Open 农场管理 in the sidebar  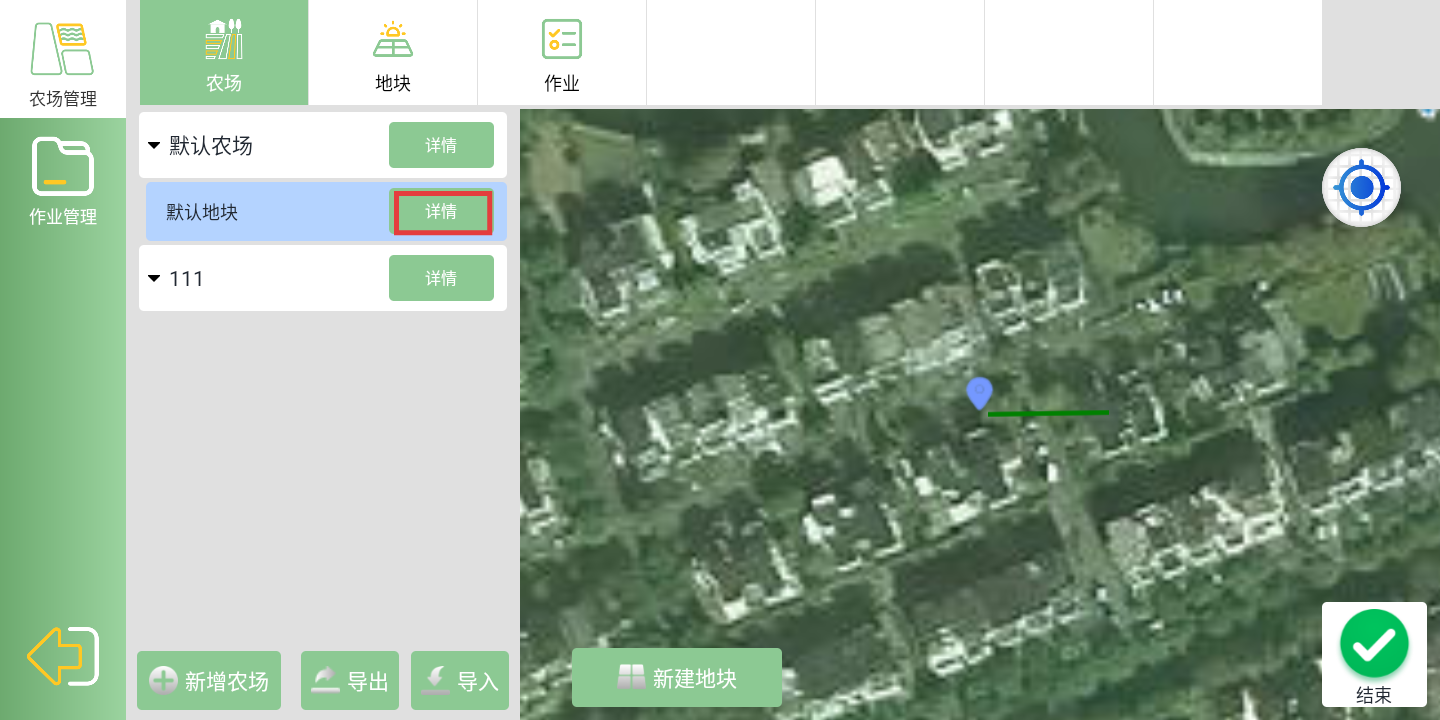click(63, 62)
